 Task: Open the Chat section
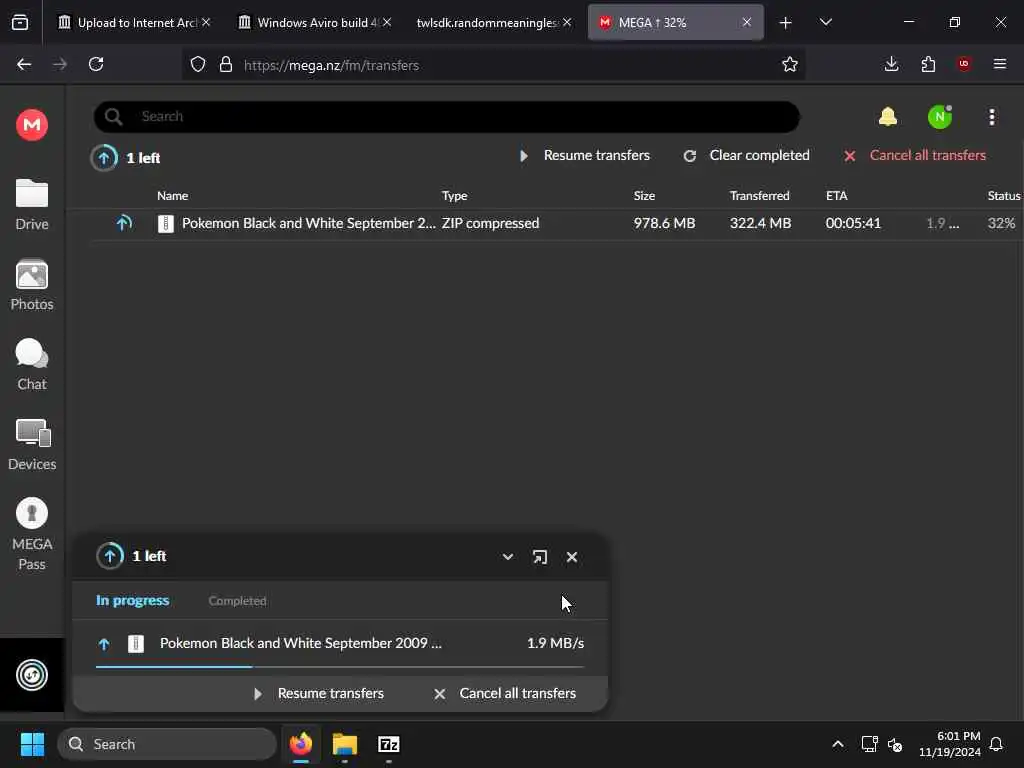[x=32, y=364]
